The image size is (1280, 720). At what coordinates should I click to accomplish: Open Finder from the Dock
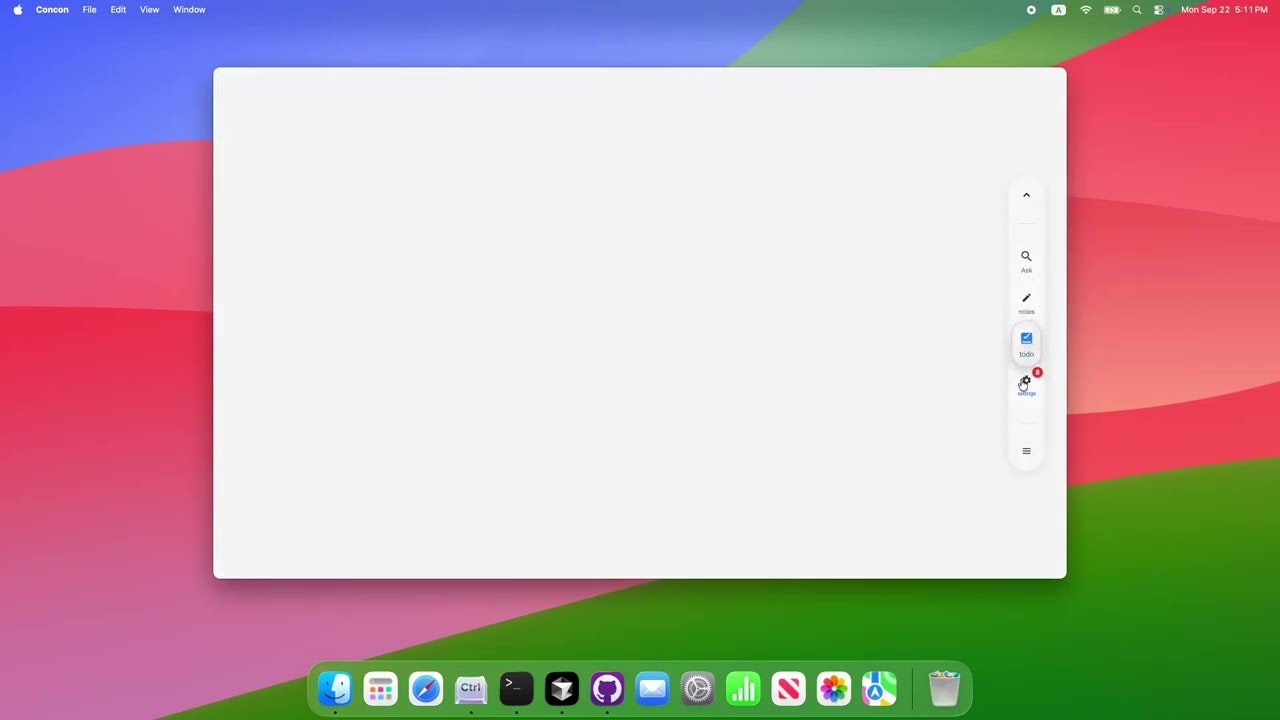pyautogui.click(x=335, y=688)
